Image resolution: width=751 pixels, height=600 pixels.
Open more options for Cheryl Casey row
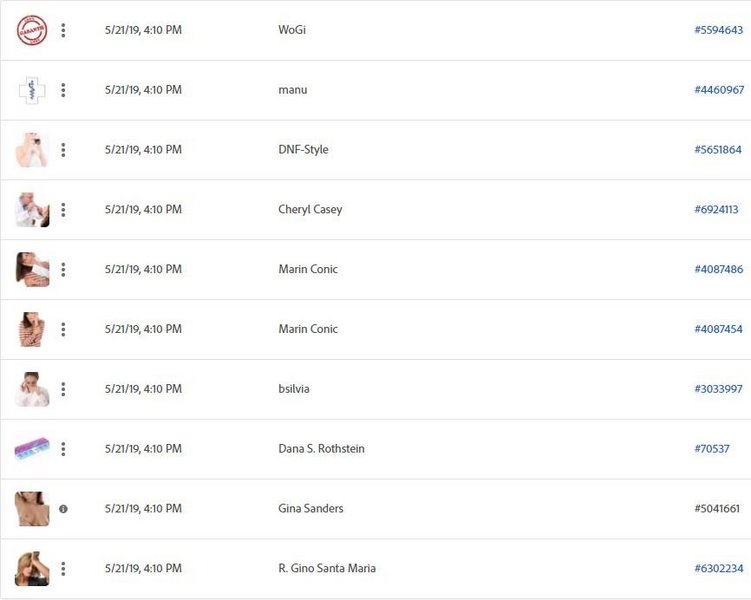63,210
